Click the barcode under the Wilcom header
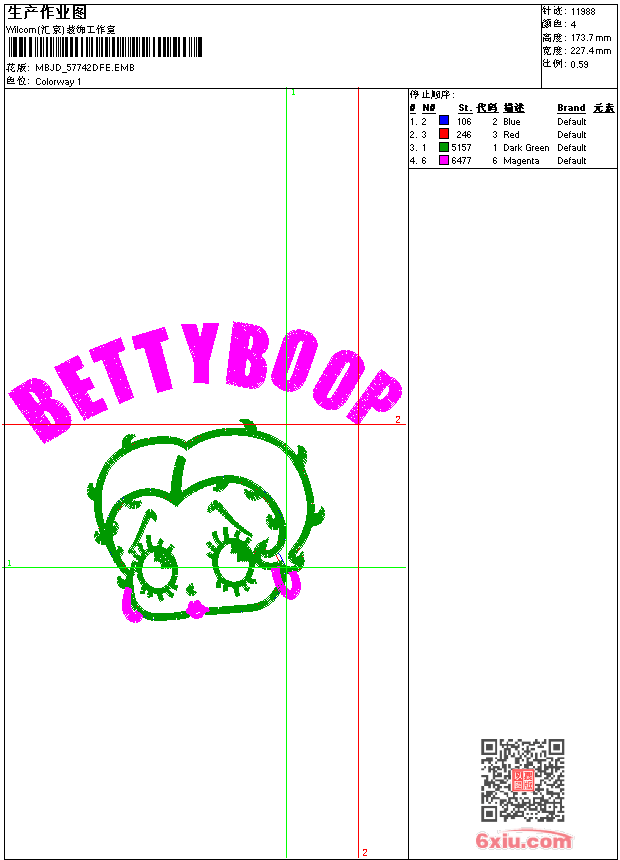The width and height of the screenshot is (620, 860). pyautogui.click(x=105, y=48)
